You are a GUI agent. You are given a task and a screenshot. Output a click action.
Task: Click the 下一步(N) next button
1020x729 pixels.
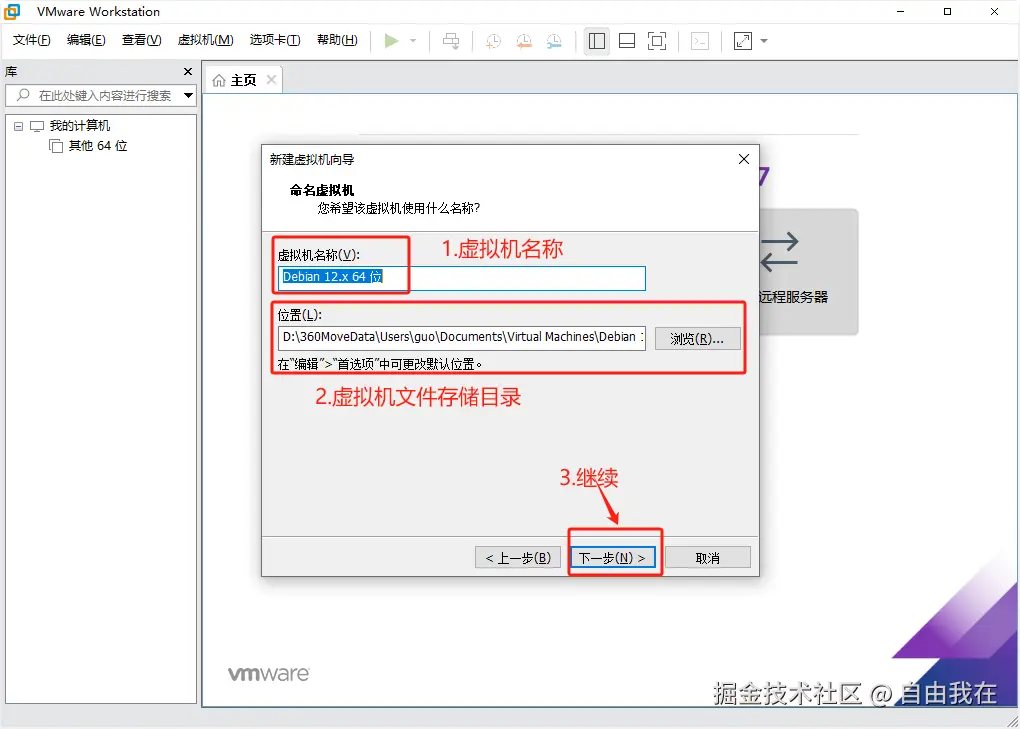pyautogui.click(x=612, y=558)
